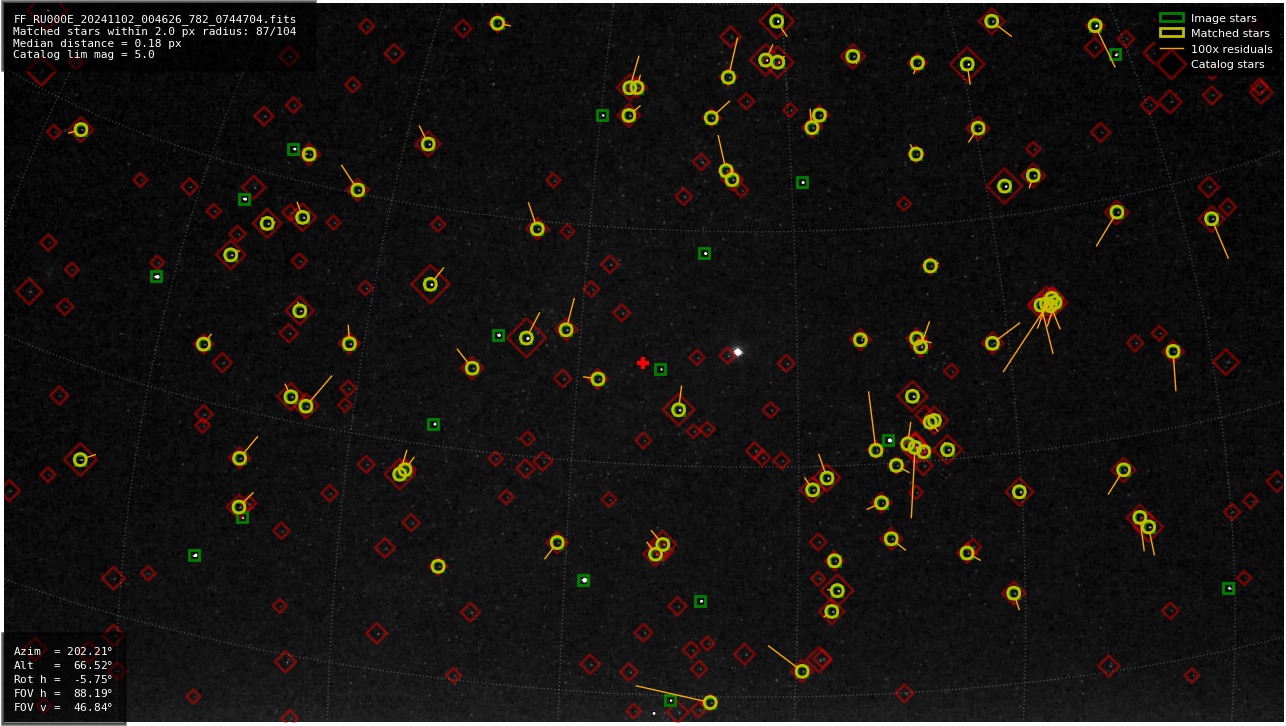Click the '100x residuals' legend label

1232,49
